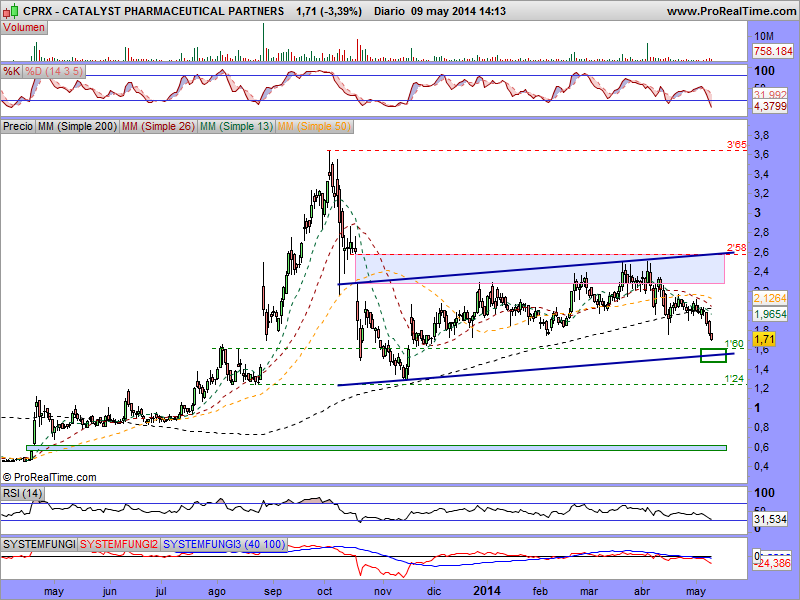Select the Diario timeframe text
The image size is (800, 600).
[x=389, y=11]
